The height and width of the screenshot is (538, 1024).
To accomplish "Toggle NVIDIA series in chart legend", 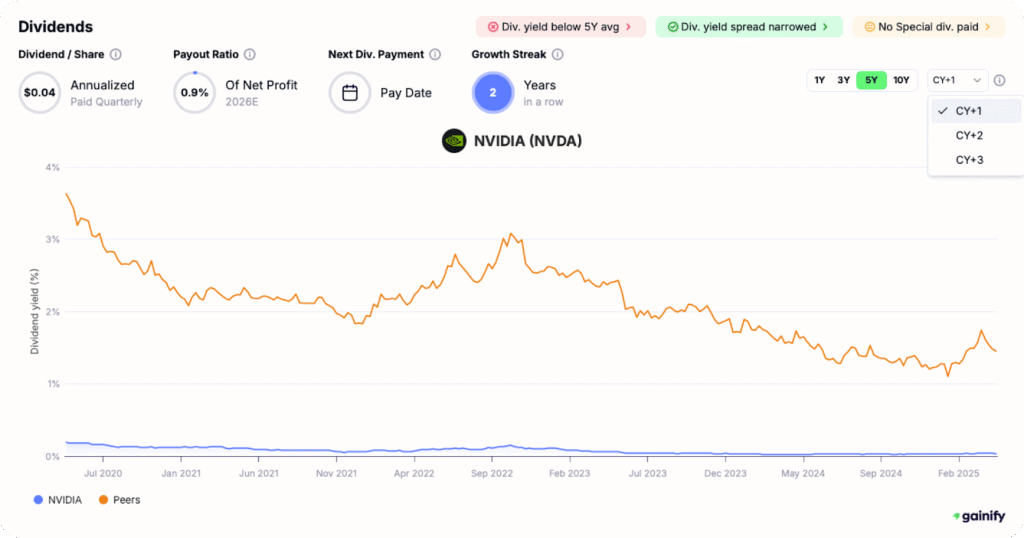I will coord(57,500).
